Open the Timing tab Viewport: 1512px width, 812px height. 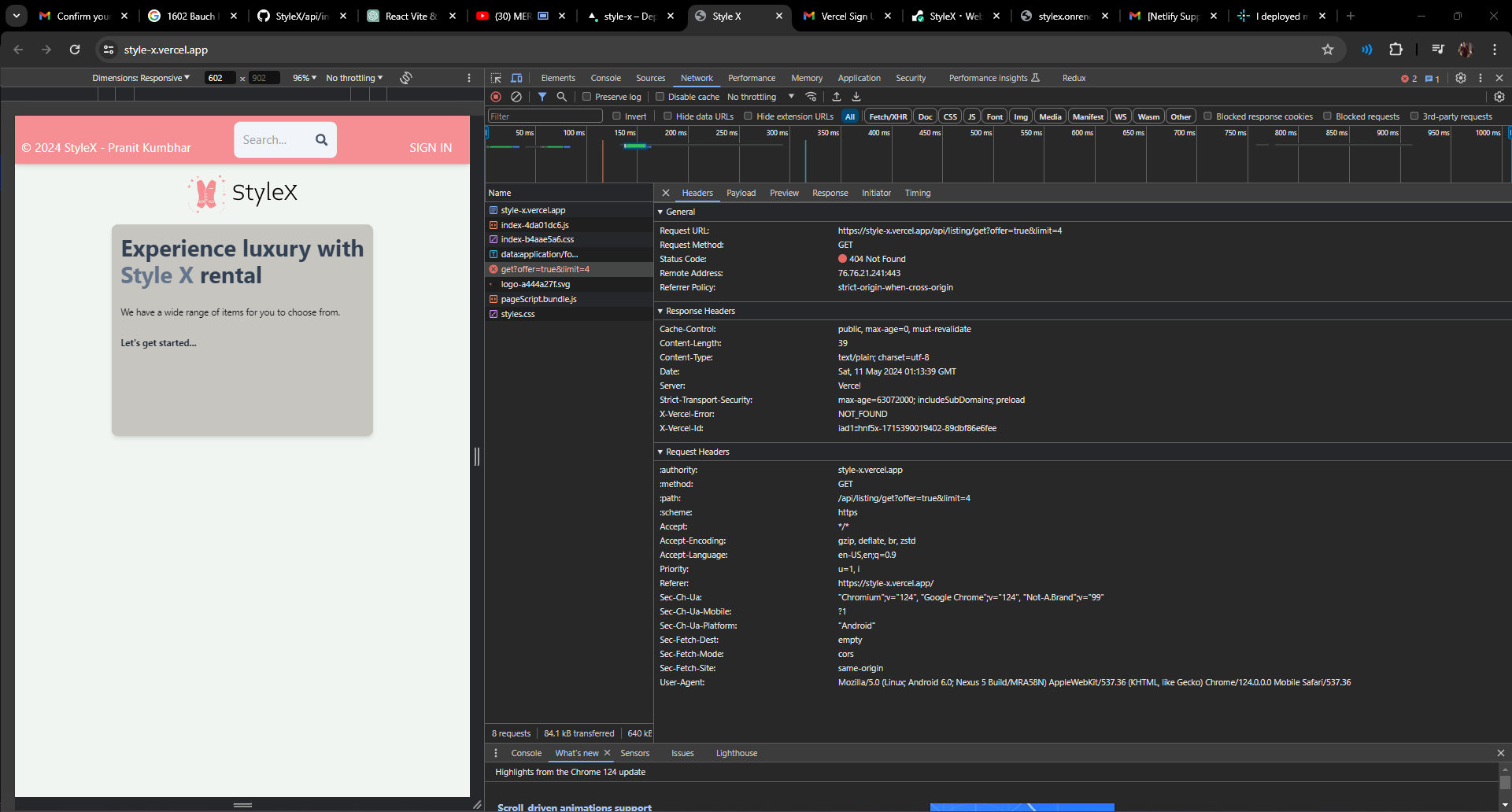pyautogui.click(x=918, y=193)
